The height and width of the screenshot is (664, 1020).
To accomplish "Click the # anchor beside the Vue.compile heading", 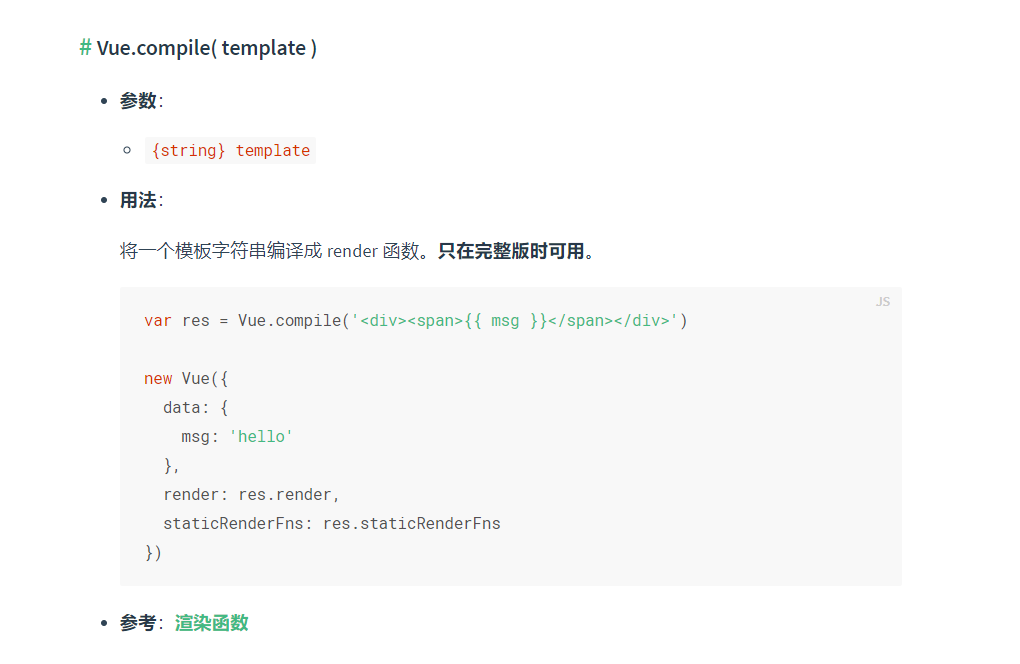I will 85,48.
